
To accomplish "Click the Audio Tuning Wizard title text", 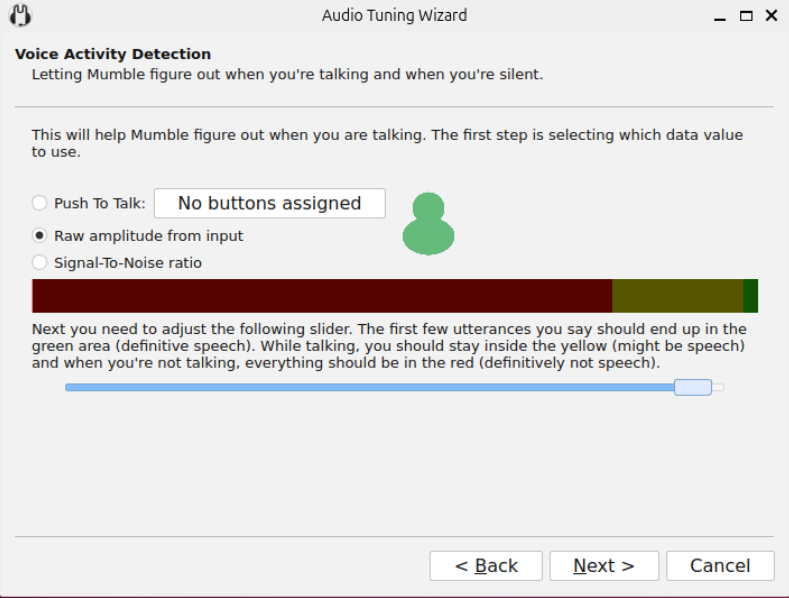I will tap(394, 15).
